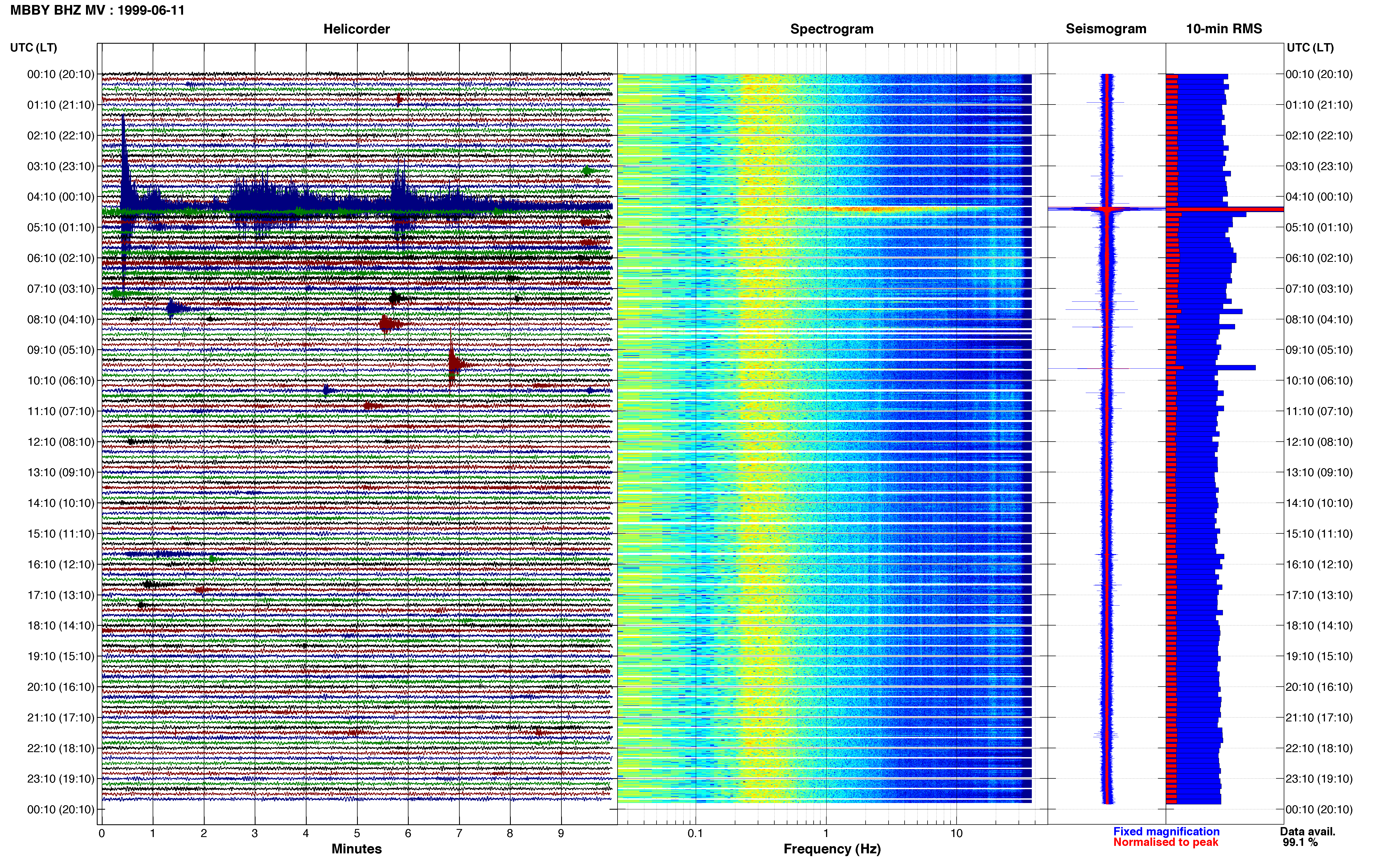
Task: Click left time label '09:10 (05:10)'
Action: point(61,350)
